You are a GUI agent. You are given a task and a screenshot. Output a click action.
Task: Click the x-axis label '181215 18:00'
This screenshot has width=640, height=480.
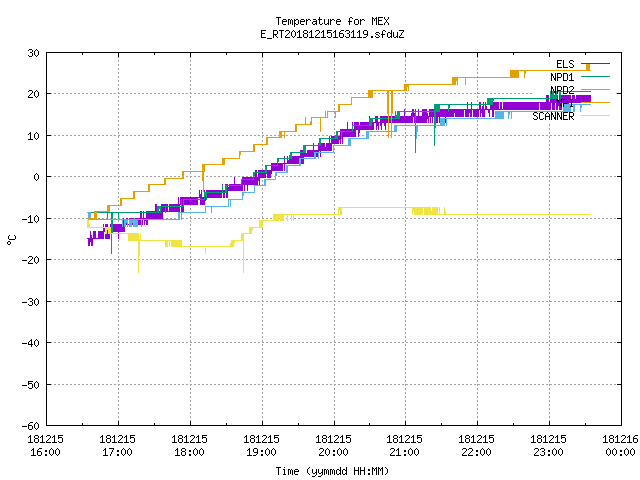click(189, 445)
